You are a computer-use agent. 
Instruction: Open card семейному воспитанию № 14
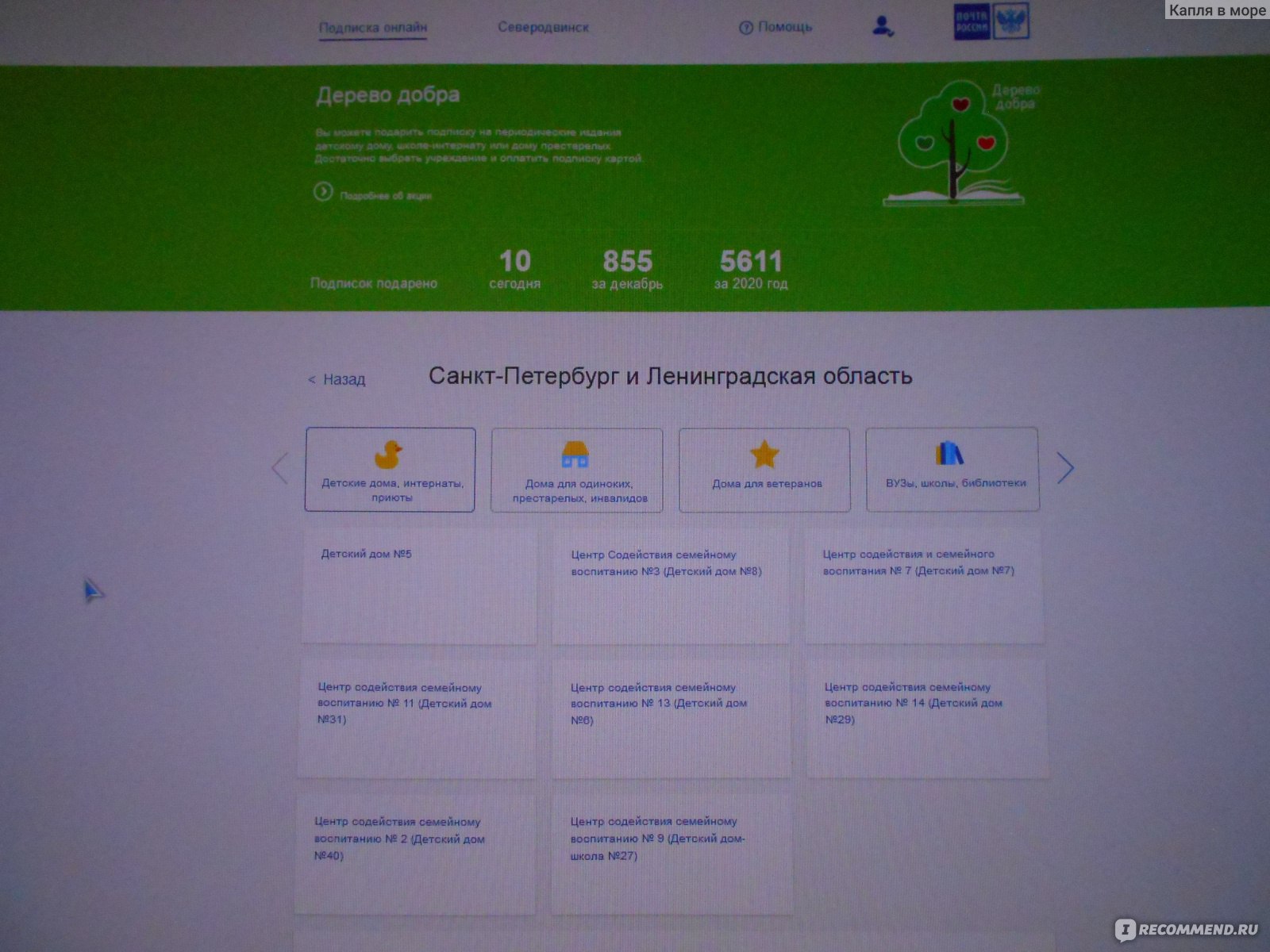[927, 718]
